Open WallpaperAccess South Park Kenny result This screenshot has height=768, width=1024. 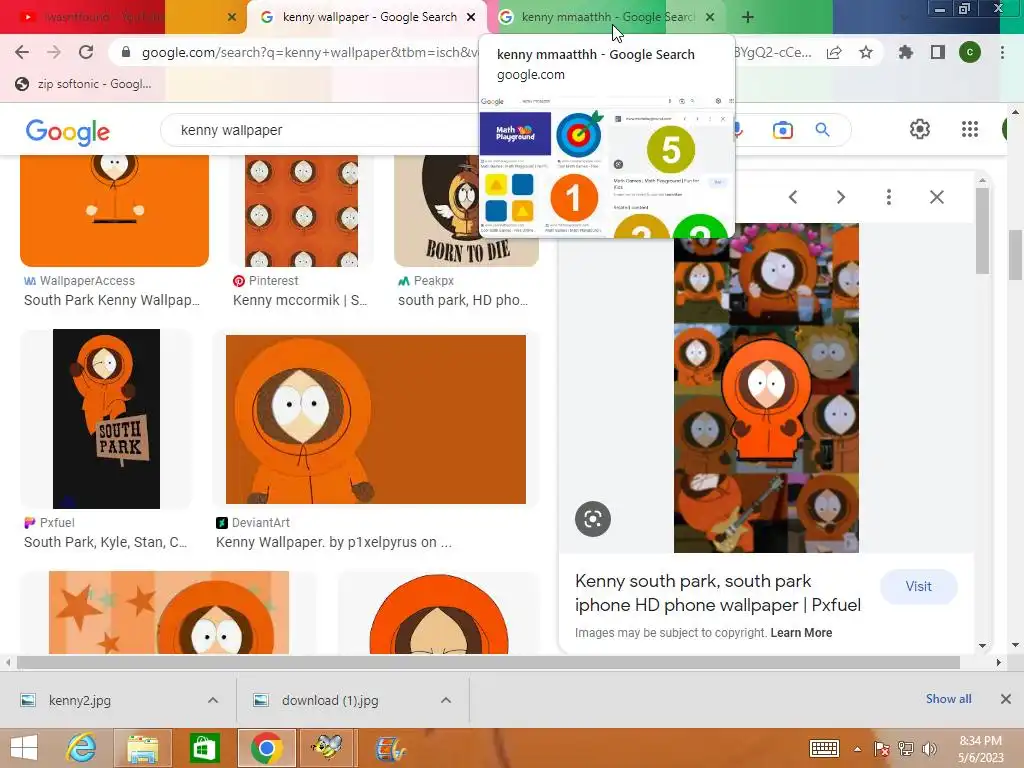click(114, 210)
